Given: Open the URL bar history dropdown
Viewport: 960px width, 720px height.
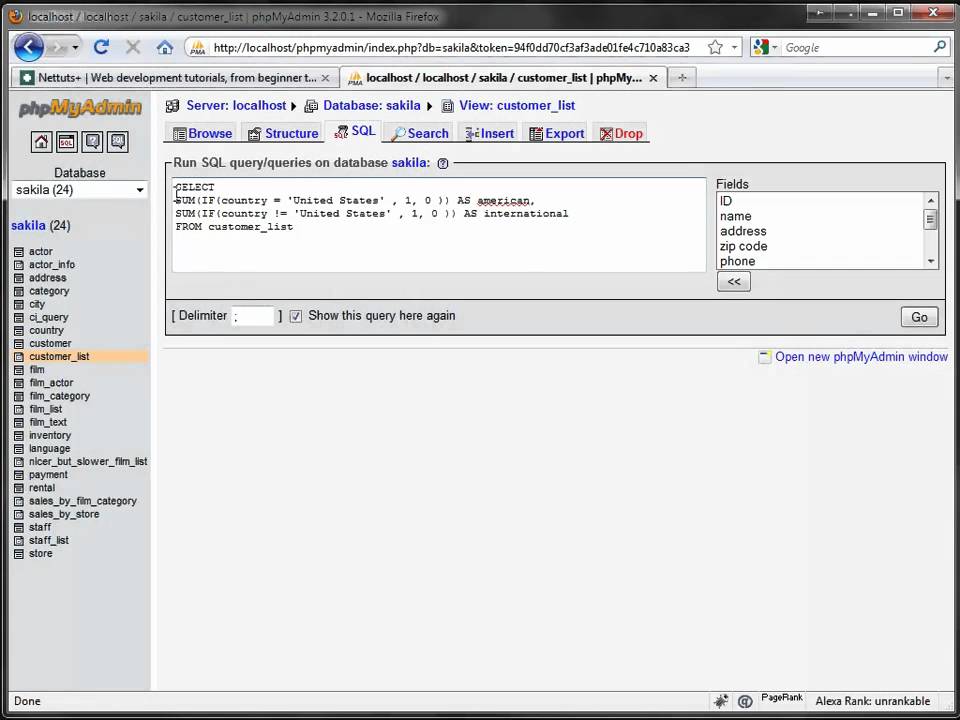Looking at the screenshot, I should (x=734, y=47).
